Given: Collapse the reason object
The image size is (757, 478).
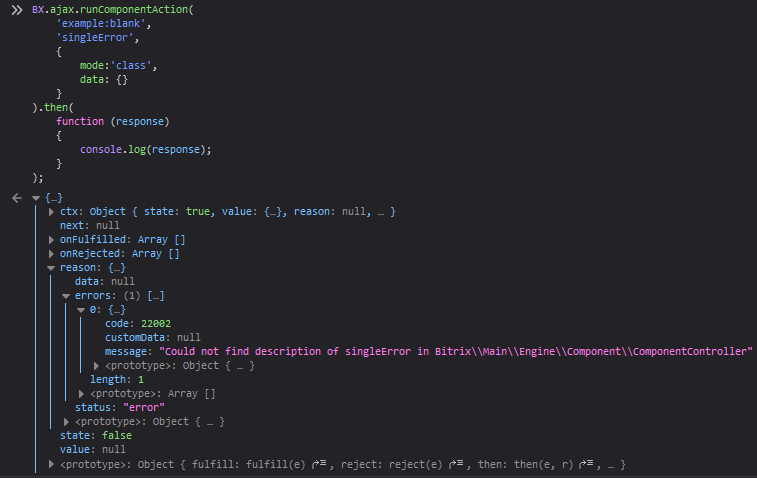Looking at the screenshot, I should click(51, 268).
